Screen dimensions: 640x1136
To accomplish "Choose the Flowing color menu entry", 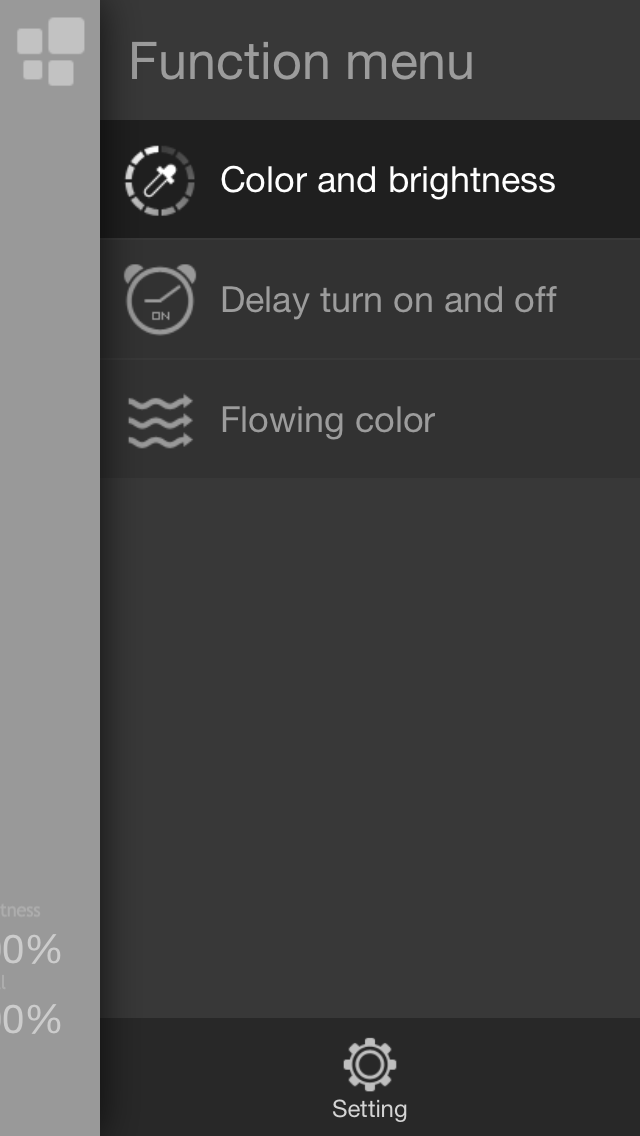I will [x=370, y=419].
